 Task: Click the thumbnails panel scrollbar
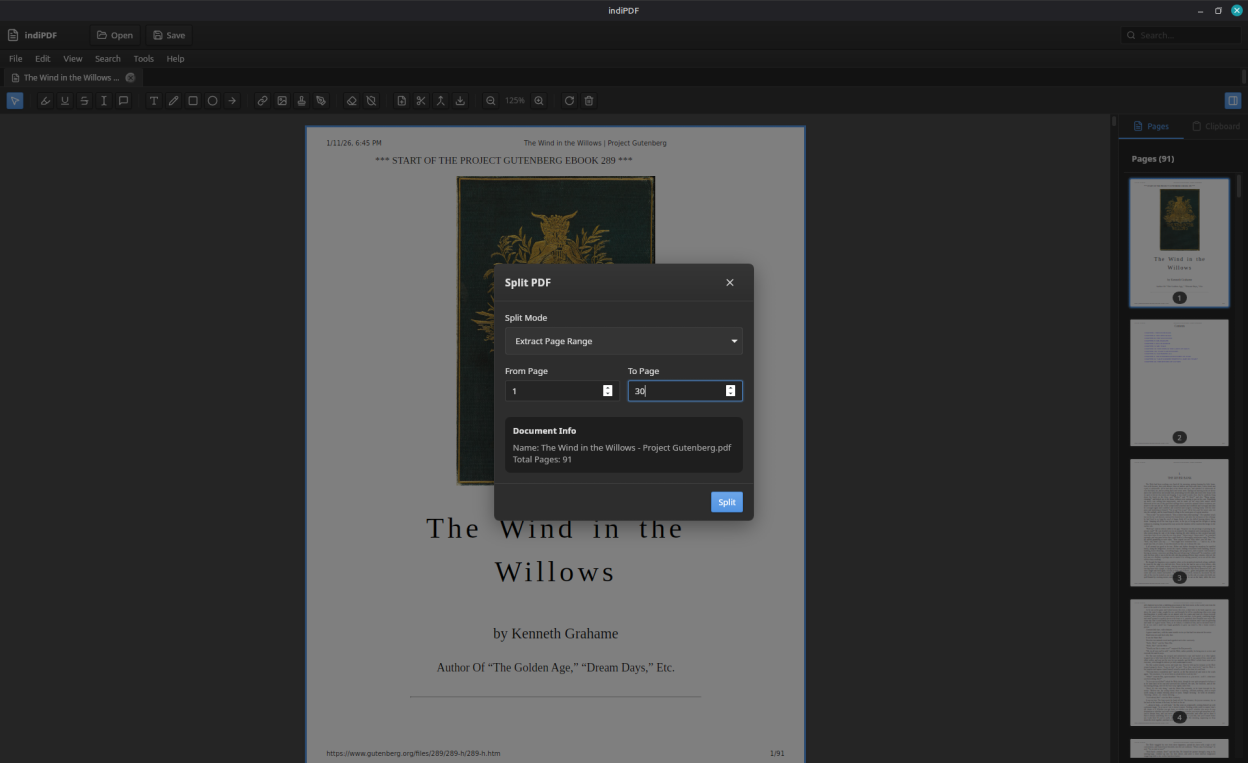click(1240, 186)
